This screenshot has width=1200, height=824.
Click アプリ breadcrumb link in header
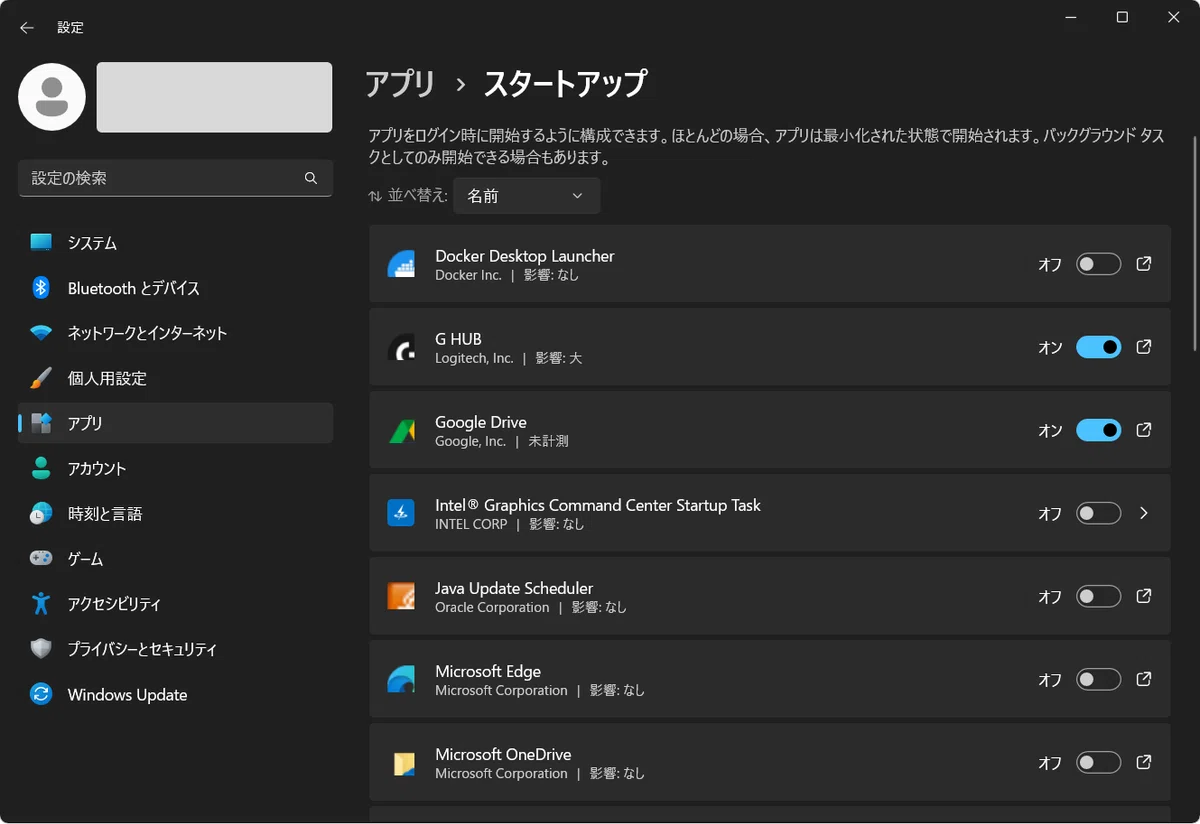[400, 84]
